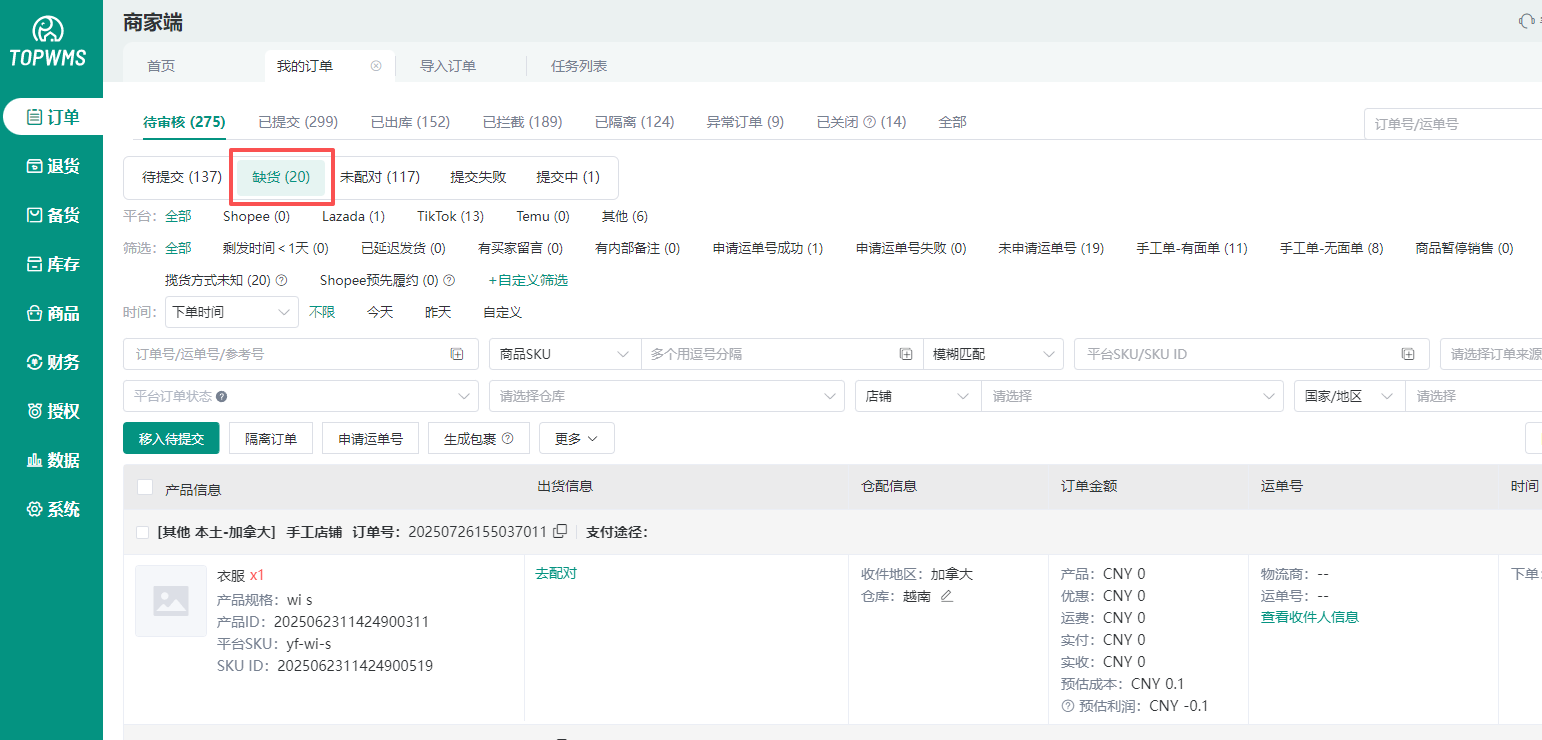The width and height of the screenshot is (1542, 740).
Task: Expand the 下单时间 time type dropdown
Action: [x=232, y=312]
